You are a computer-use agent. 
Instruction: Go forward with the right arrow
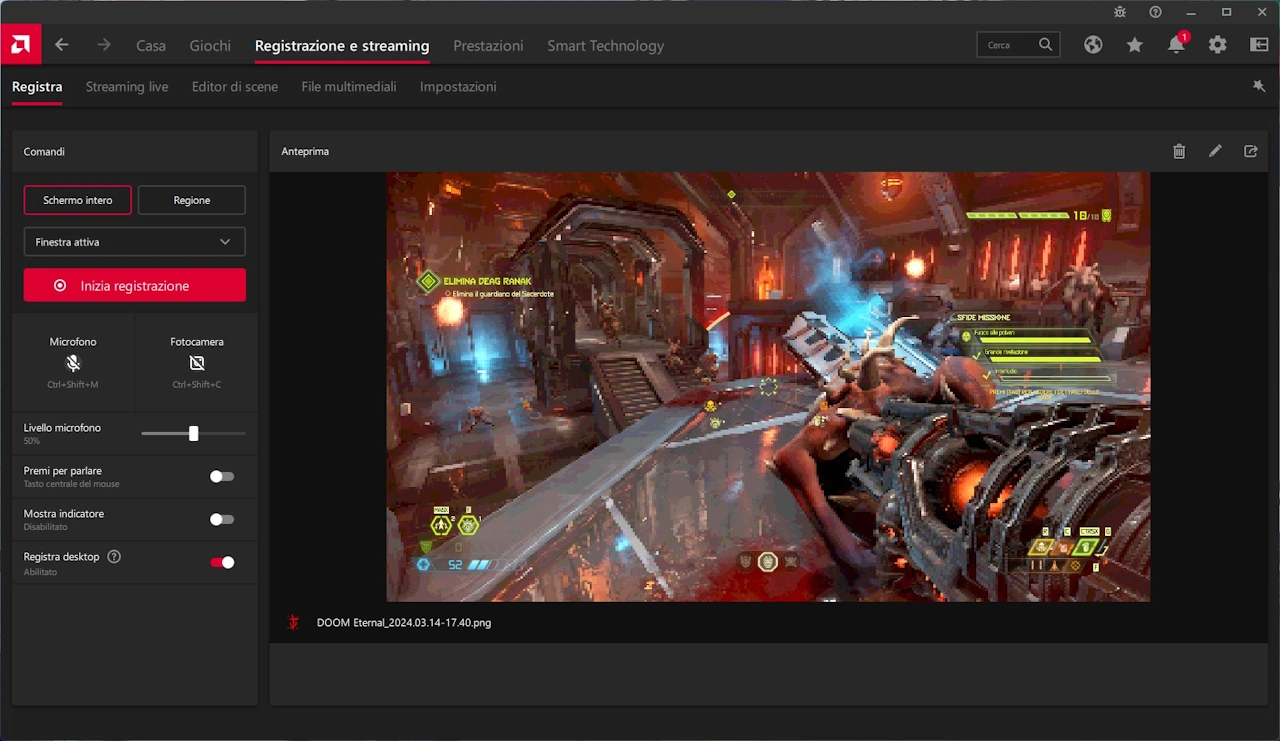(104, 45)
